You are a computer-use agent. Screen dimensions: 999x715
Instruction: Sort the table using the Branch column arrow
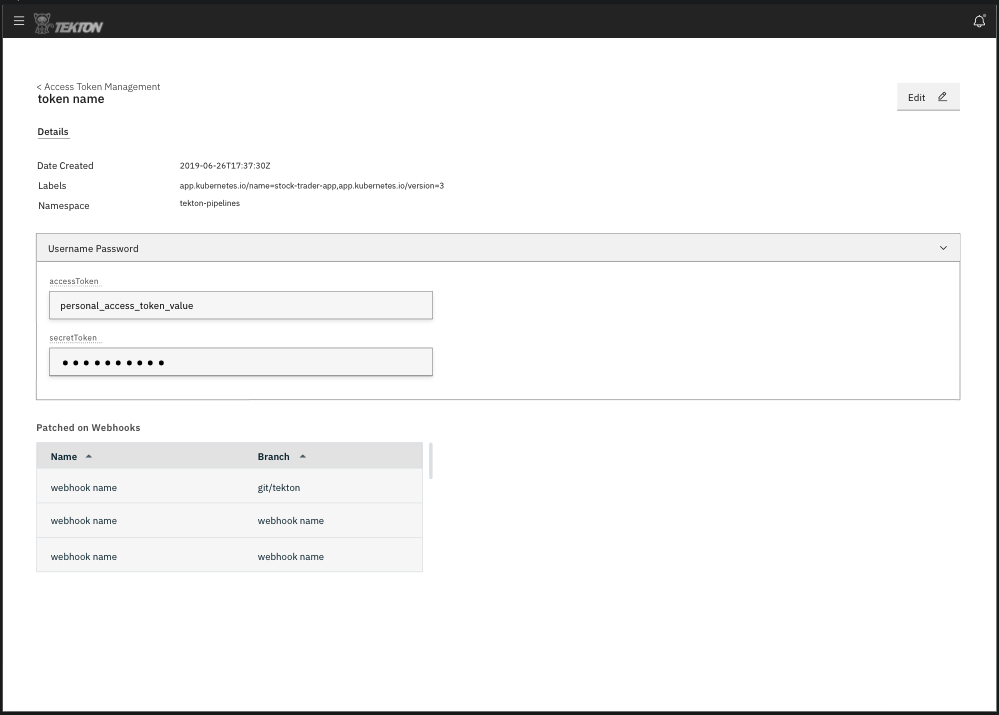click(x=302, y=455)
